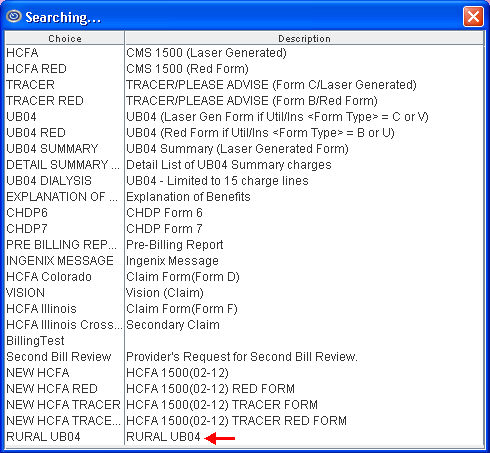
Task: Sort by the Choice column header
Action: tap(65, 38)
